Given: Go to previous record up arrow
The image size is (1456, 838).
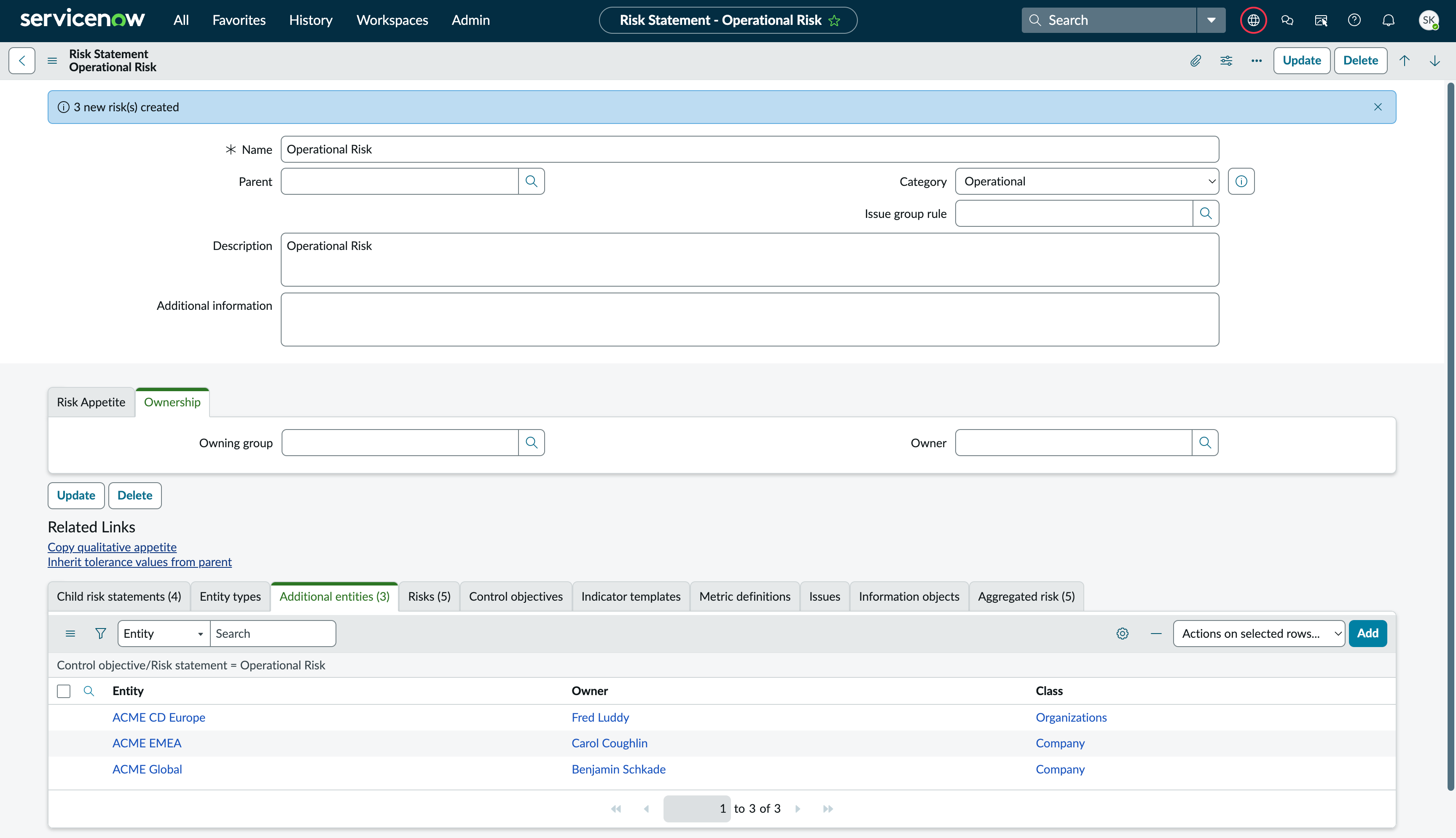Looking at the screenshot, I should tap(1404, 60).
